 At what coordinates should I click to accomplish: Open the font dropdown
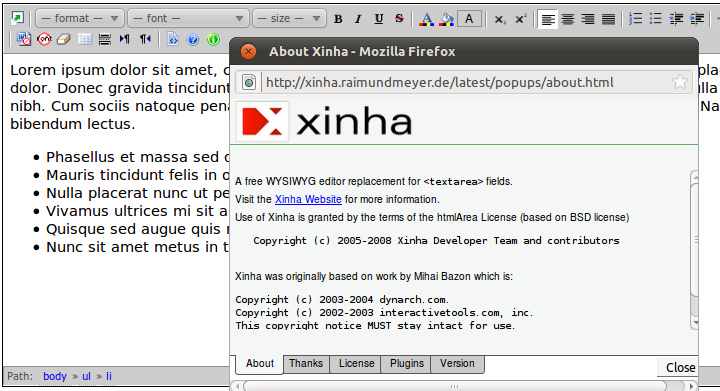point(188,18)
